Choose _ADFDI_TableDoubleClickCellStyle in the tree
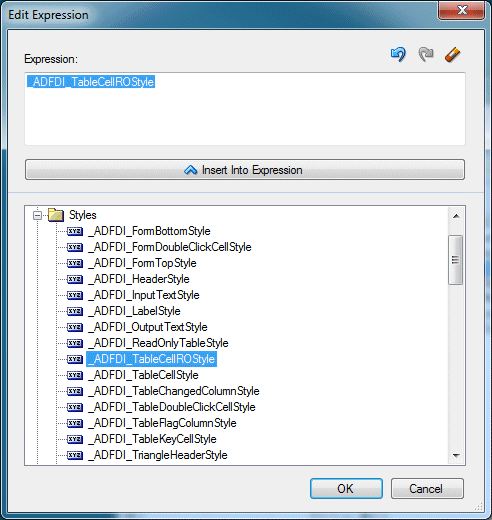Screen dimensions: 492x520 click(172, 407)
